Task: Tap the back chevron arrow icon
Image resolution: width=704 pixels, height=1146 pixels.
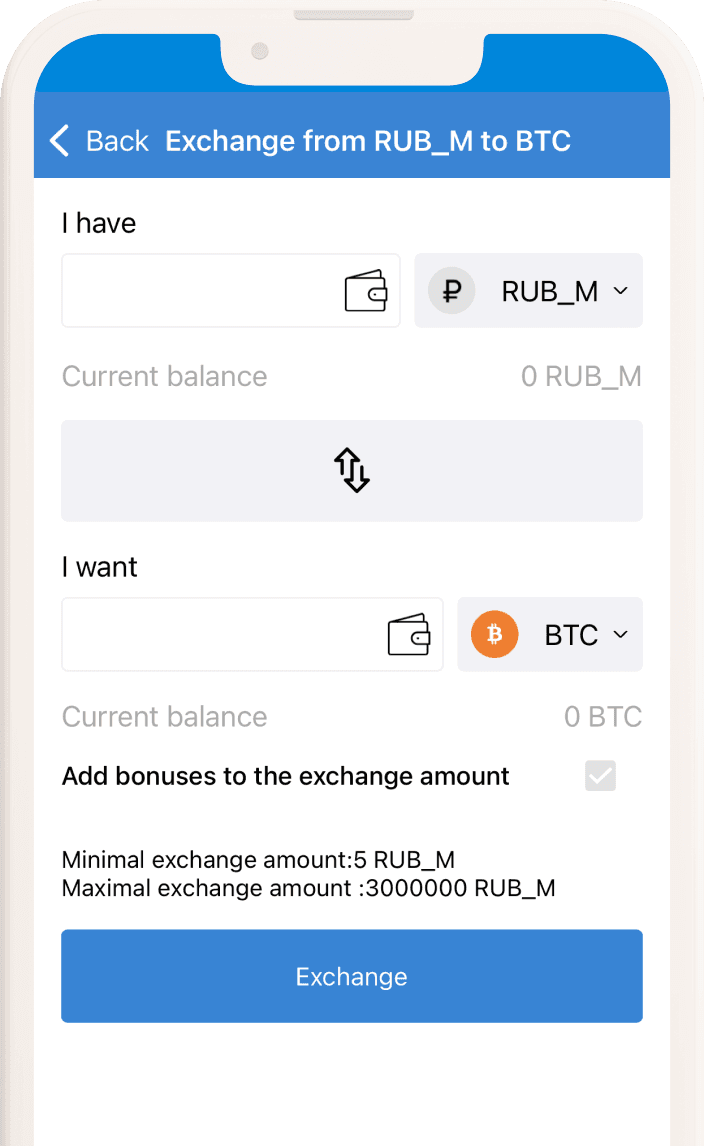Action: (x=60, y=140)
